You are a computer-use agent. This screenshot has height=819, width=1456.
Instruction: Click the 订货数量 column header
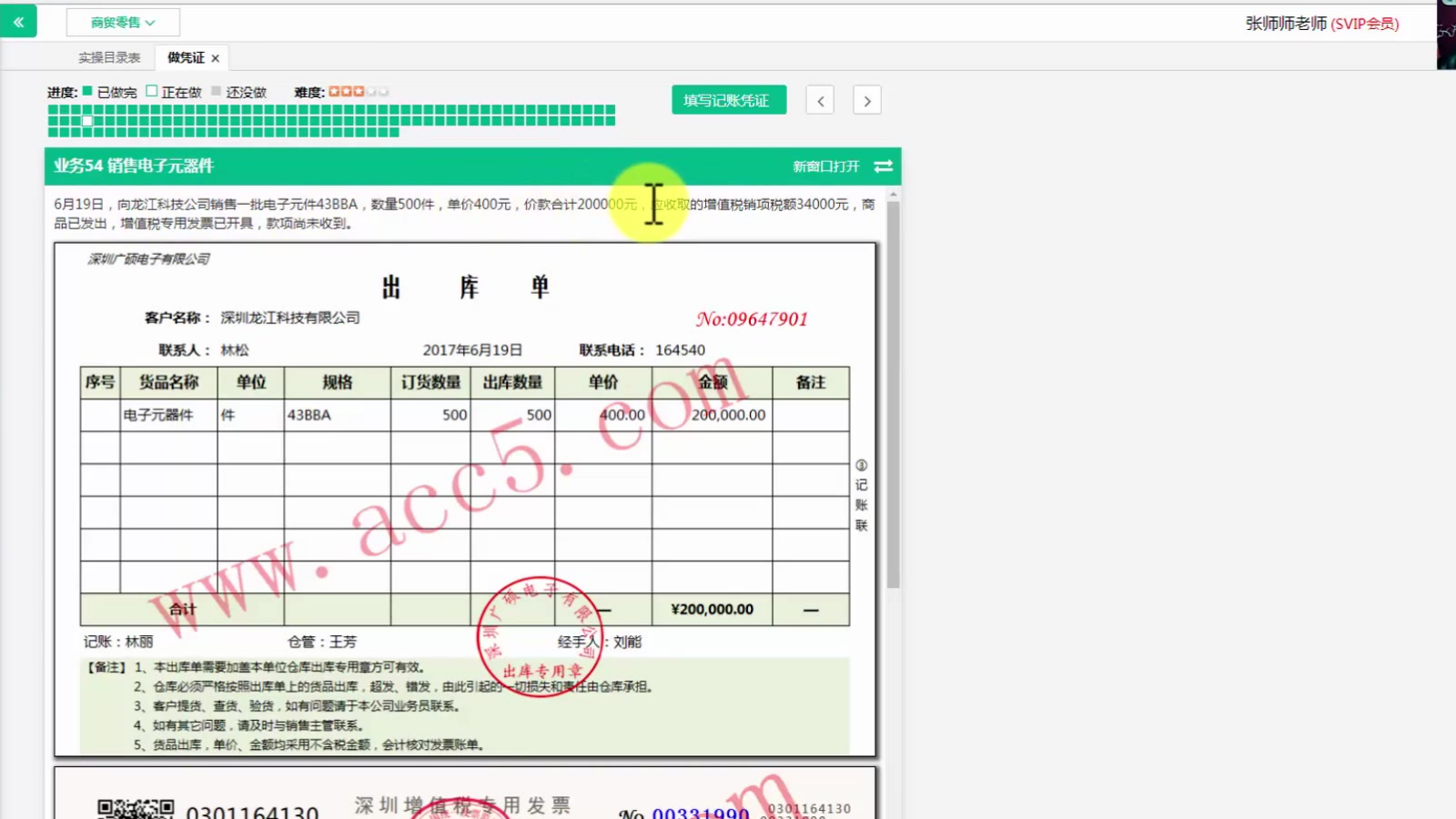(x=430, y=382)
